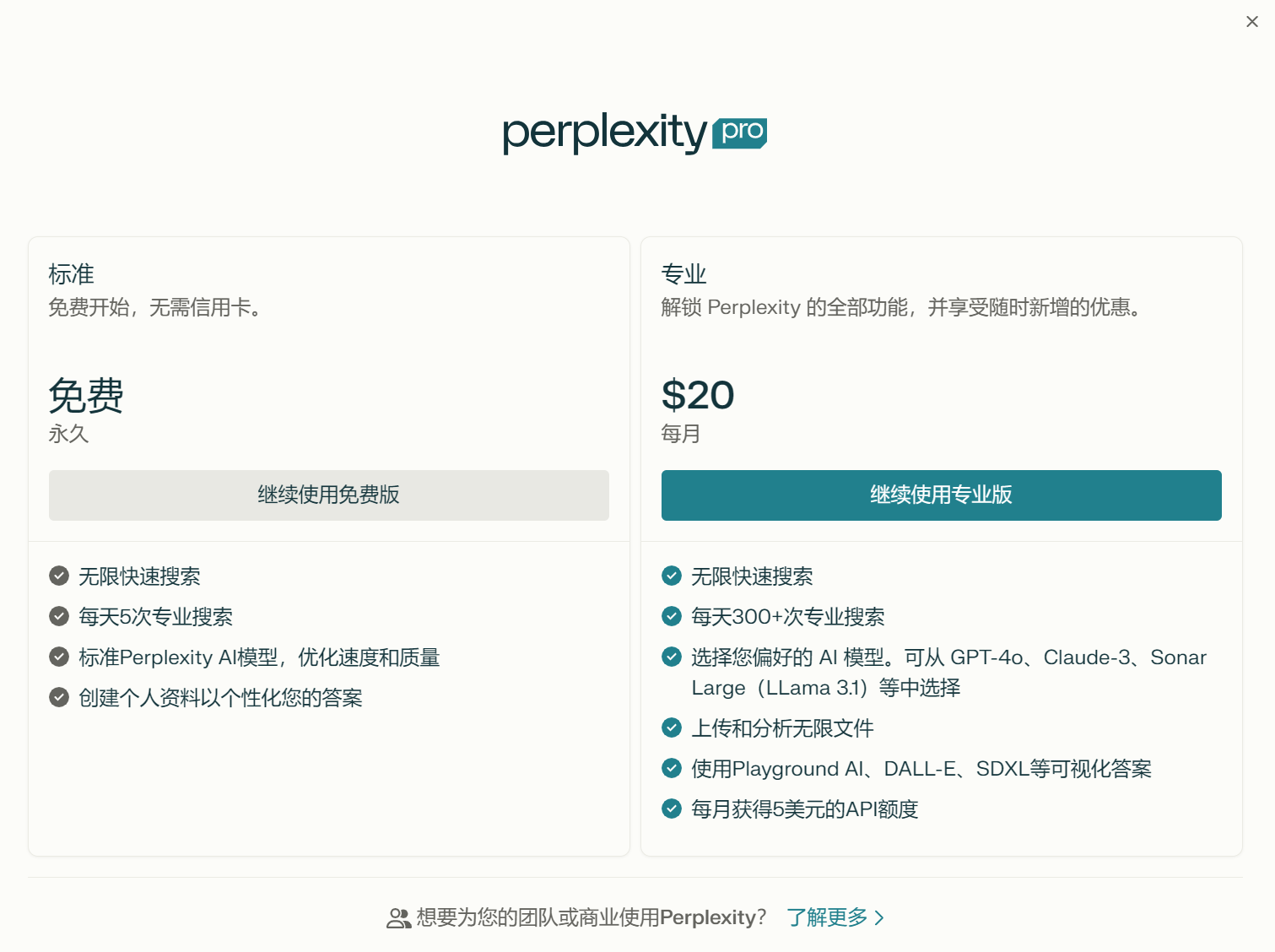Click teal checkmark beside 上传和分析无限文件

coord(672,728)
